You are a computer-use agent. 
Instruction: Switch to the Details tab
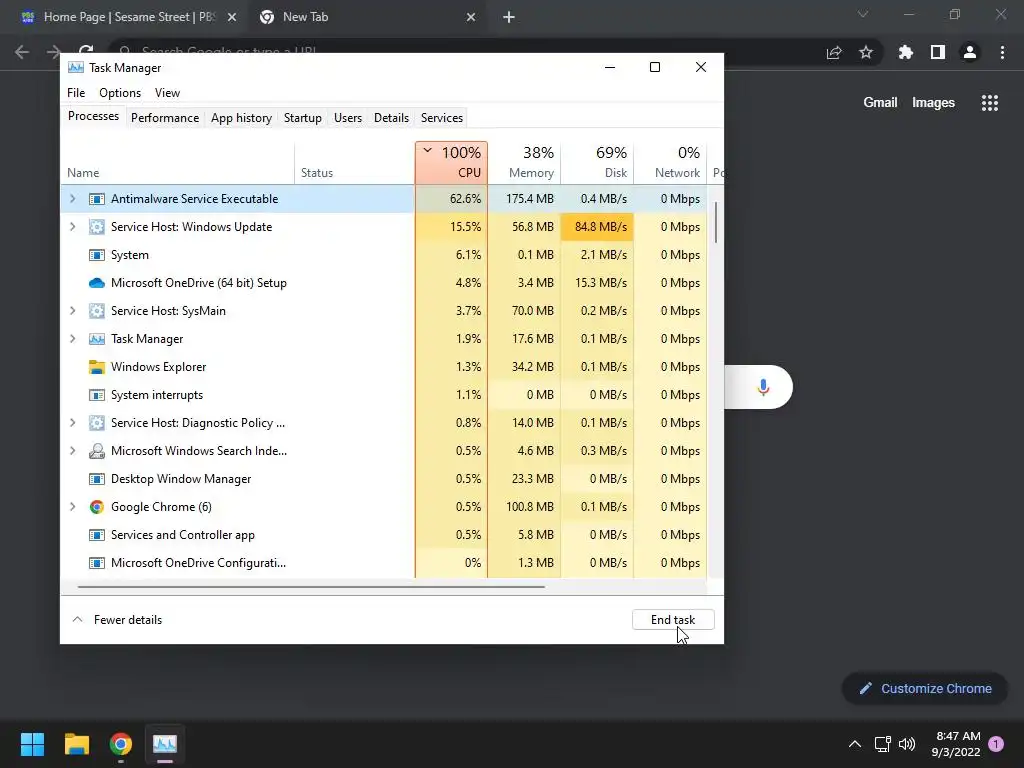click(391, 118)
